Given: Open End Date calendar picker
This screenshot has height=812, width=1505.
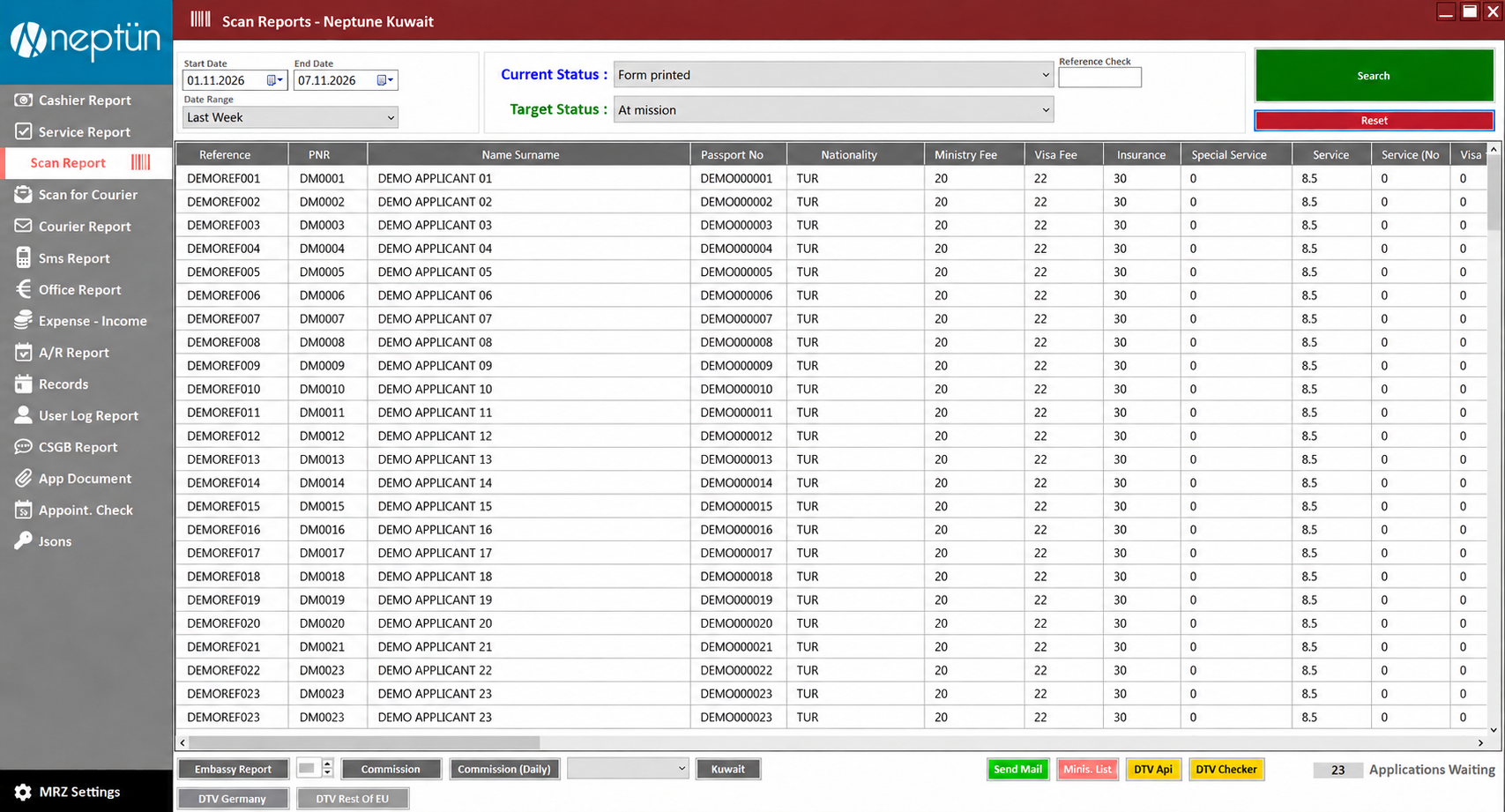Looking at the screenshot, I should (385, 80).
